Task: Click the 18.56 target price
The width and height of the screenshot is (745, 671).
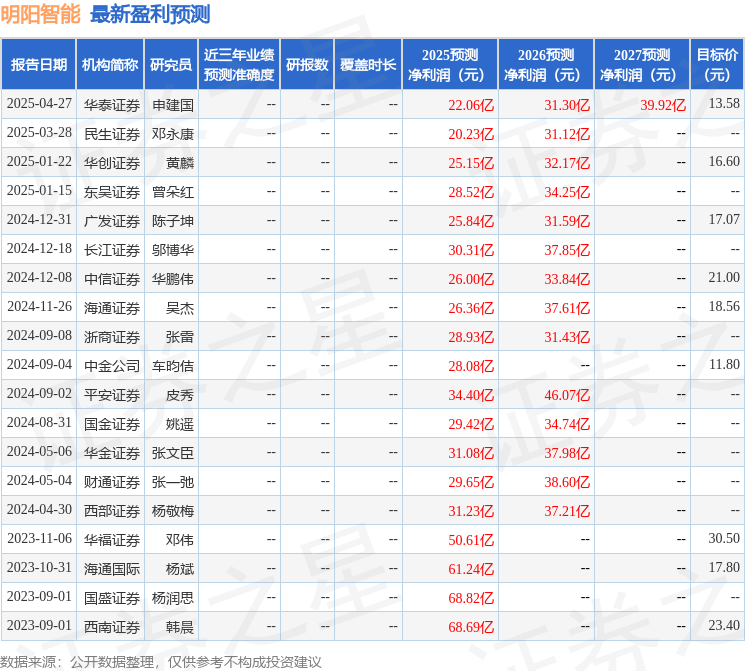Action: (724, 306)
